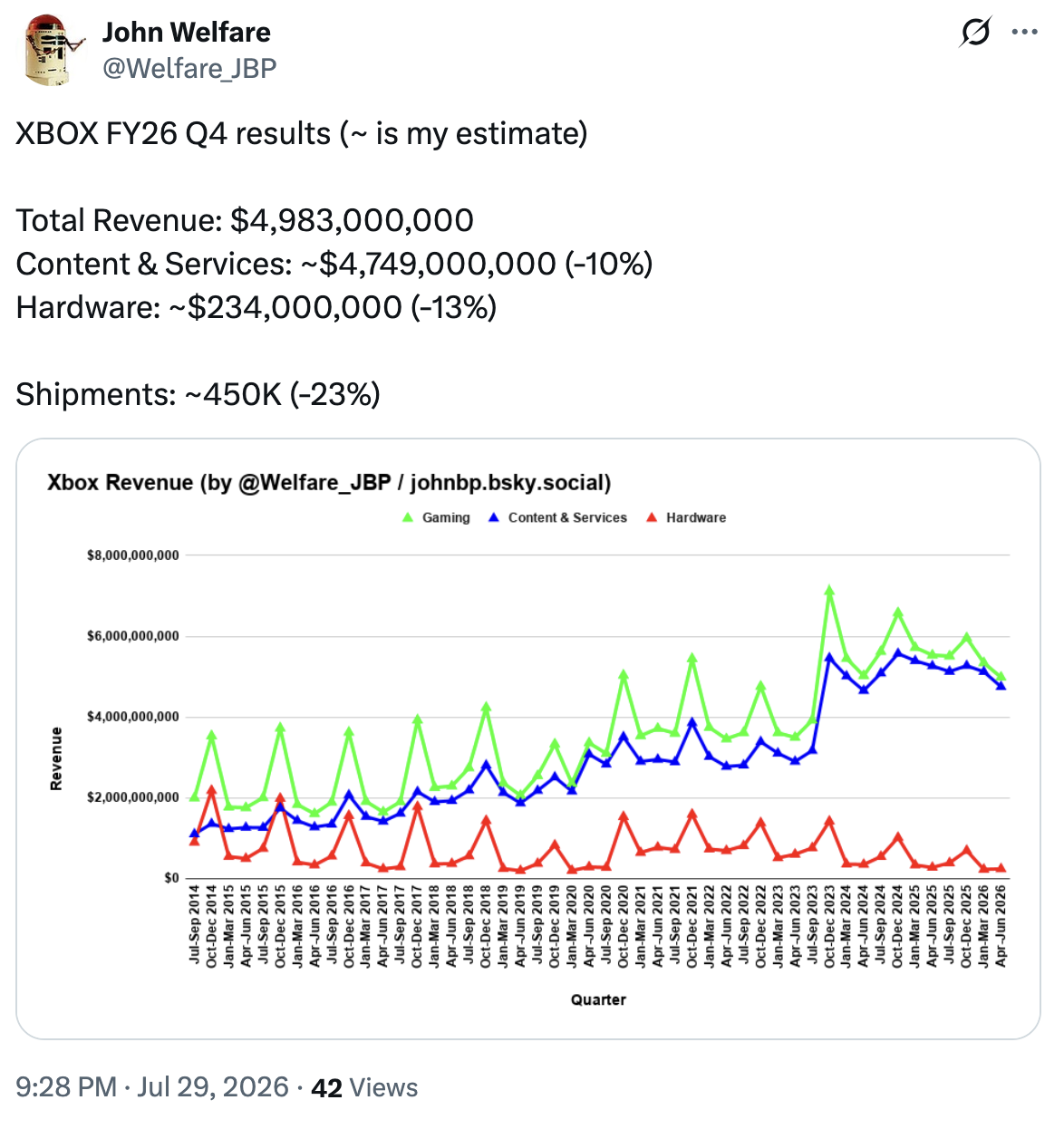Click the 'Gaming' legend label

tap(446, 517)
